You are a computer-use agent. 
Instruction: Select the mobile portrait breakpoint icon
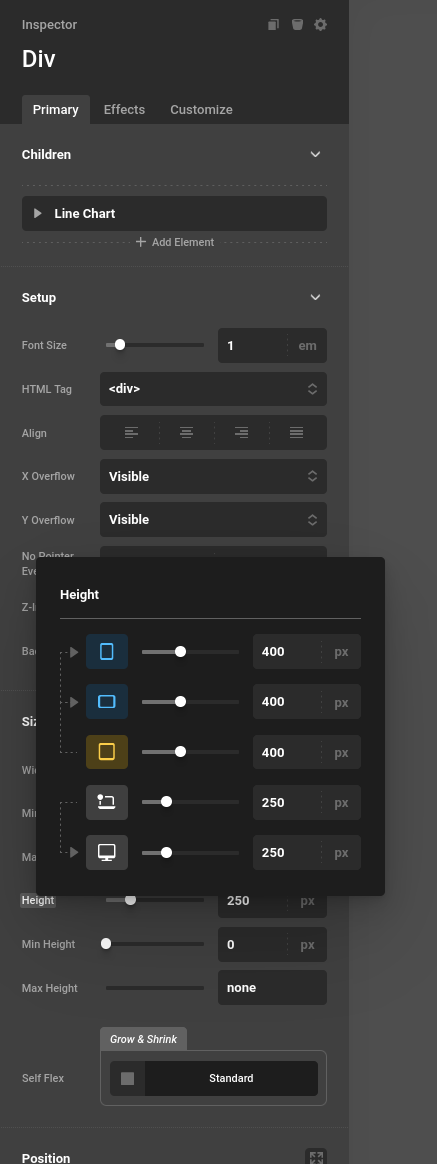[x=107, y=652]
